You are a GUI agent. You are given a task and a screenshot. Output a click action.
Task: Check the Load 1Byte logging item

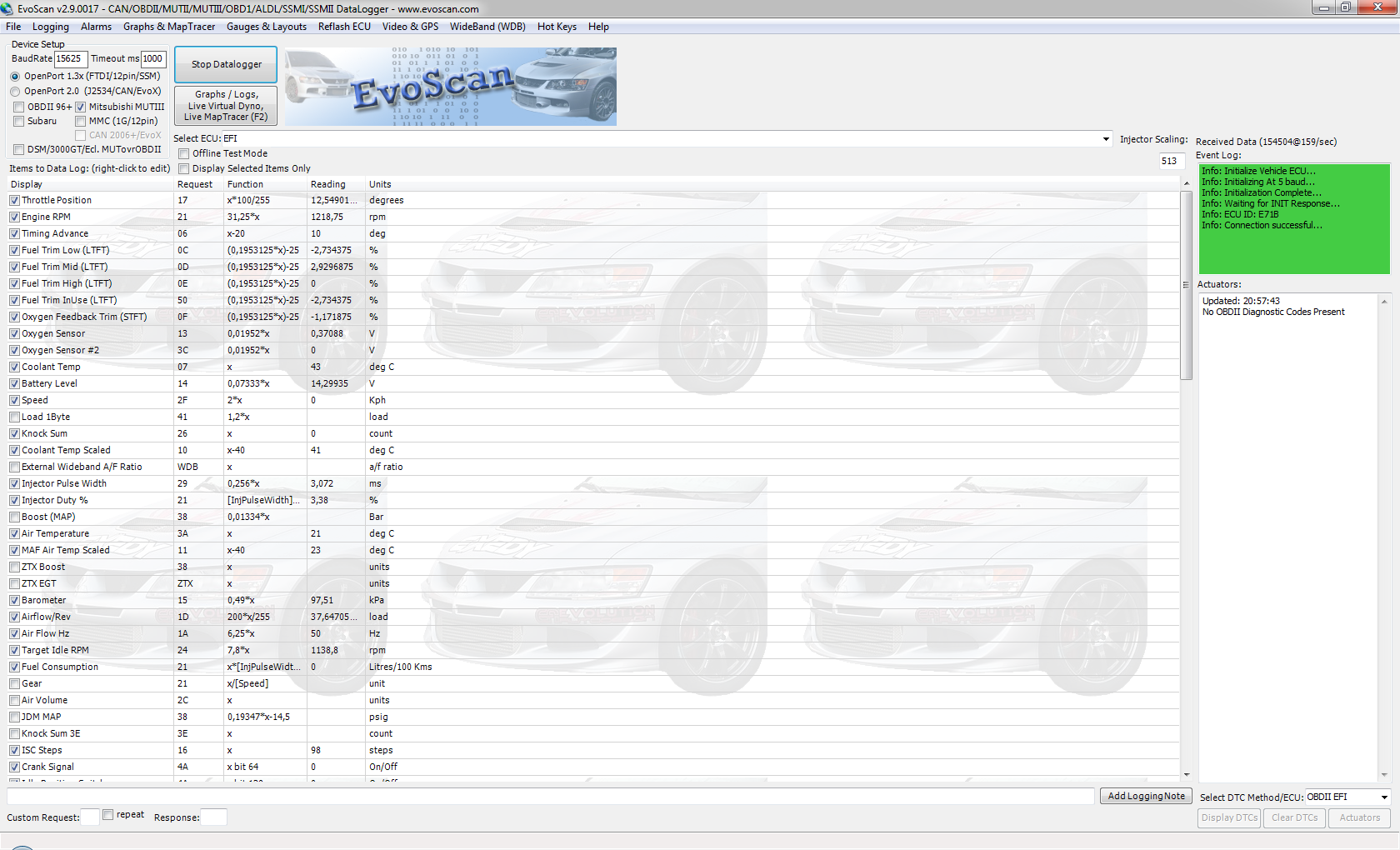[14, 417]
